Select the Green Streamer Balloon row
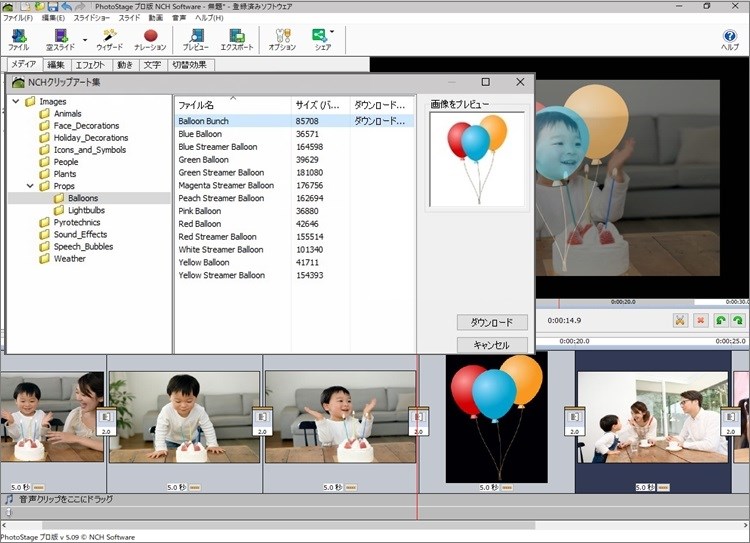 click(x=294, y=172)
